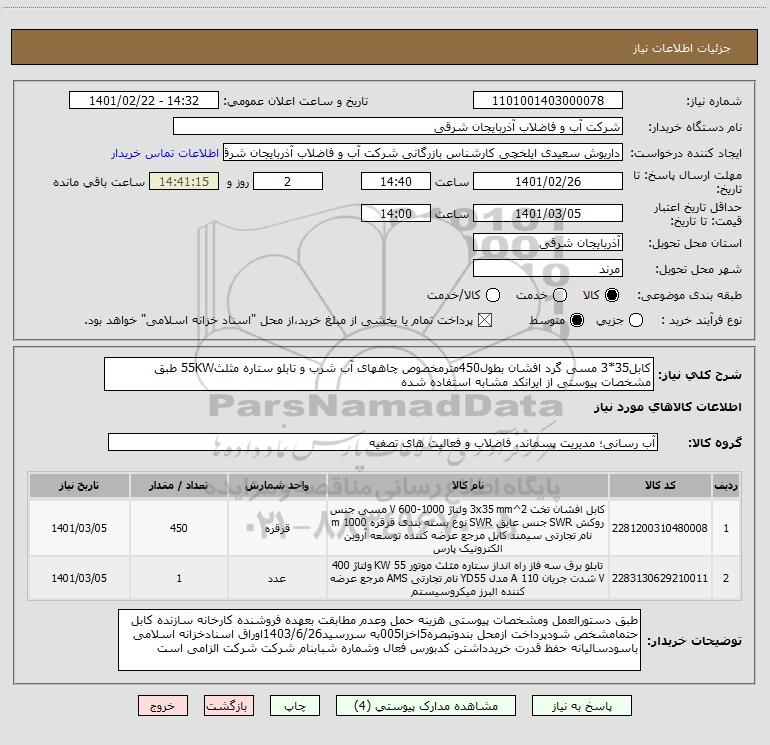Screen dimensions: 770x745
Task: Click the بازگشت back button
Action: 229,706
